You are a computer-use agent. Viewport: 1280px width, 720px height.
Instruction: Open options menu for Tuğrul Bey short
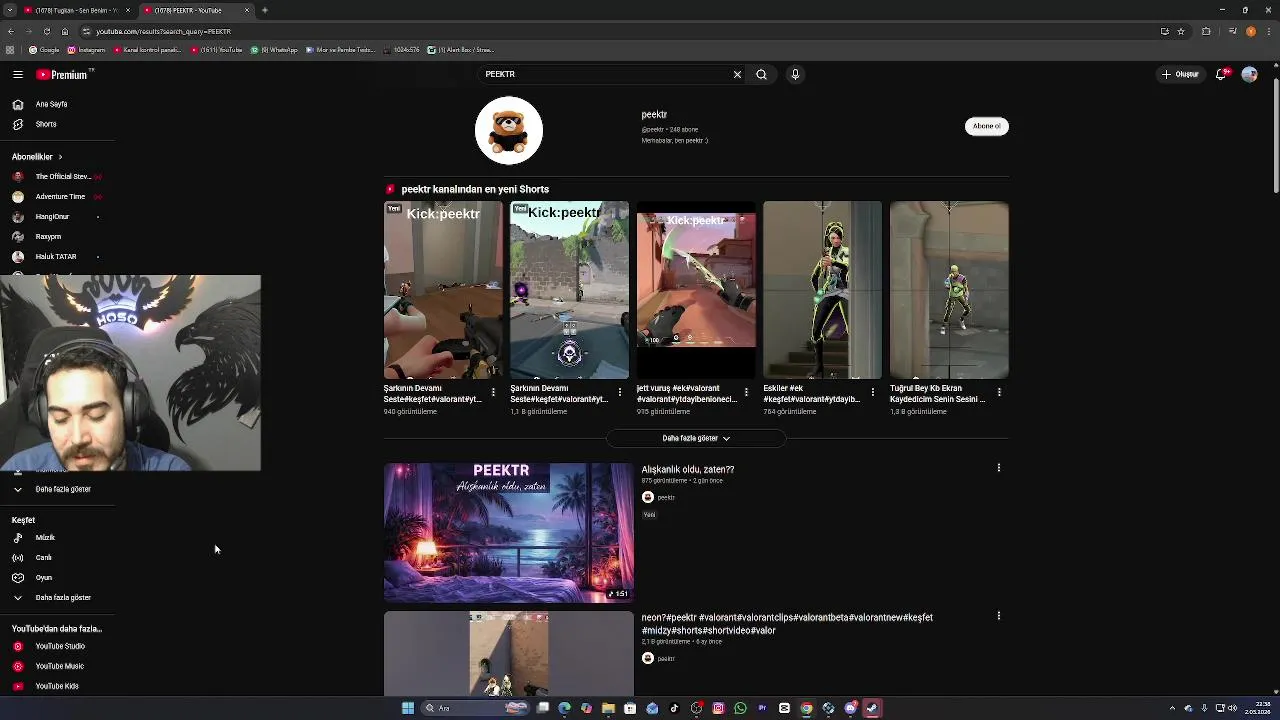[999, 392]
